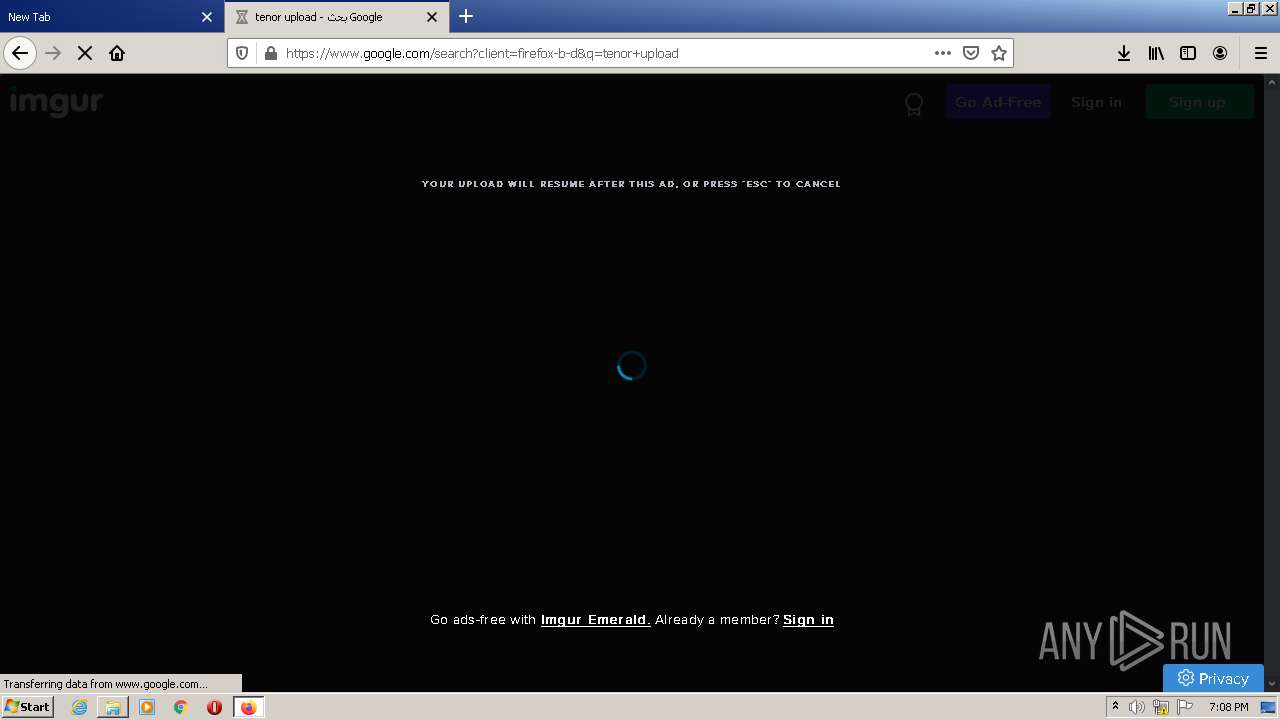Open the Firefox hamburger menu

pyautogui.click(x=1261, y=53)
